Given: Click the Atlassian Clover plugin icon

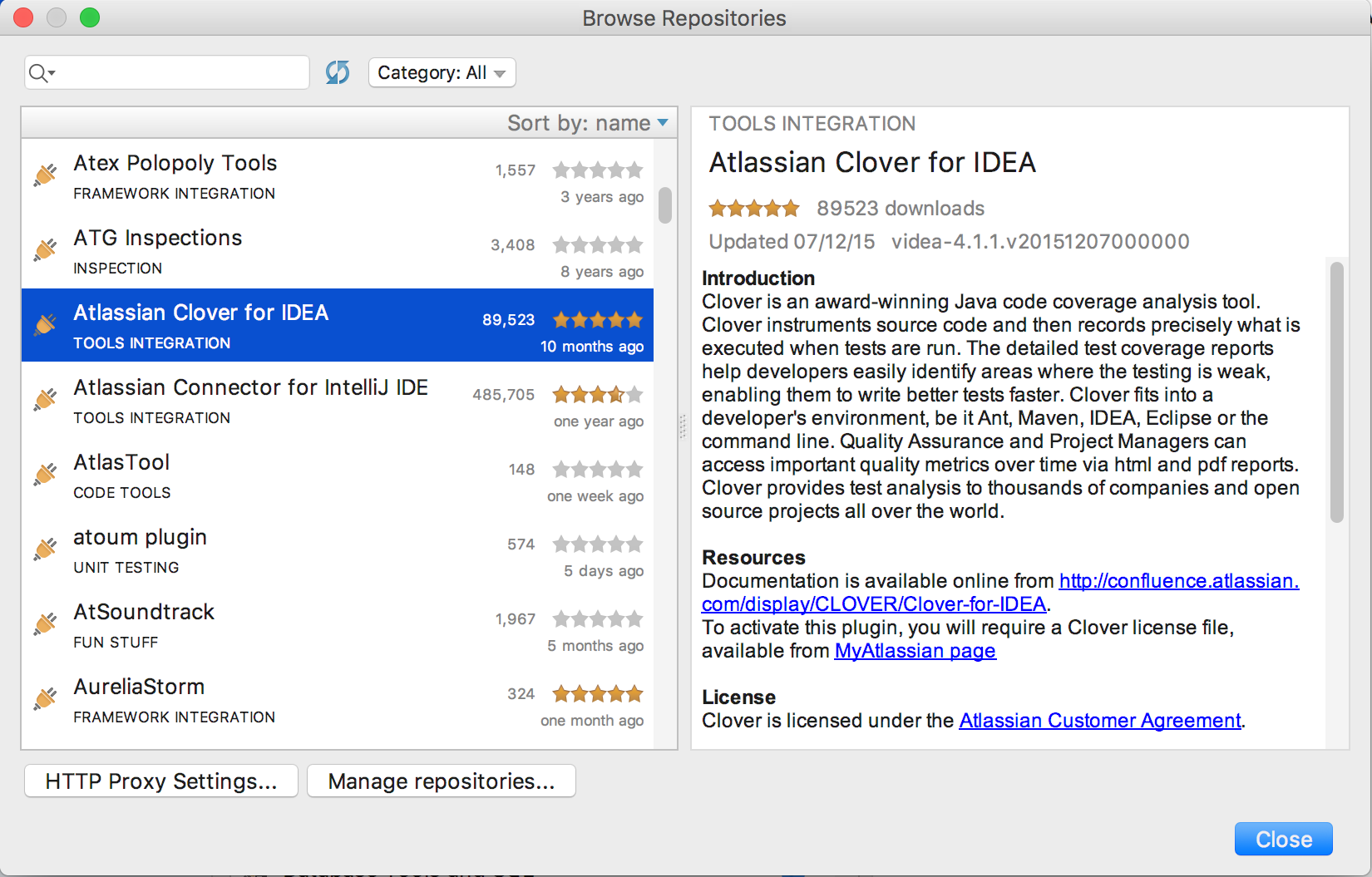Looking at the screenshot, I should pos(46,324).
